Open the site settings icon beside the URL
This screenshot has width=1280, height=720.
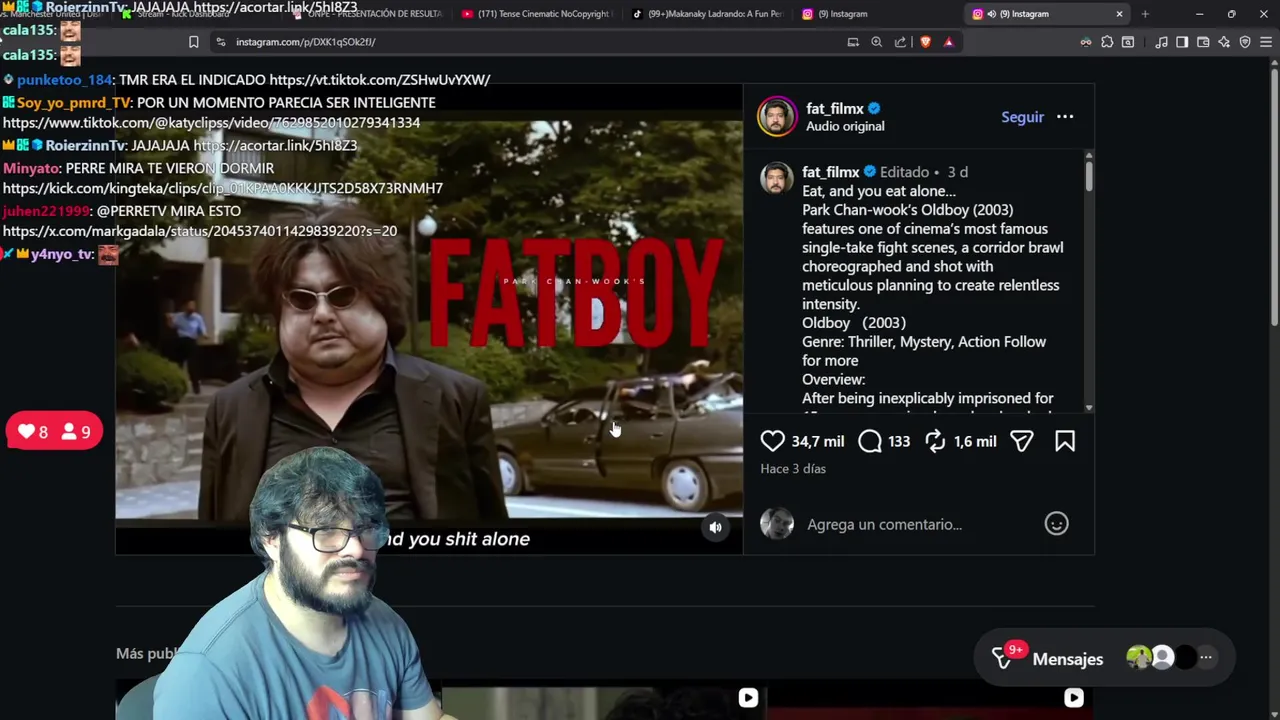pyautogui.click(x=221, y=42)
